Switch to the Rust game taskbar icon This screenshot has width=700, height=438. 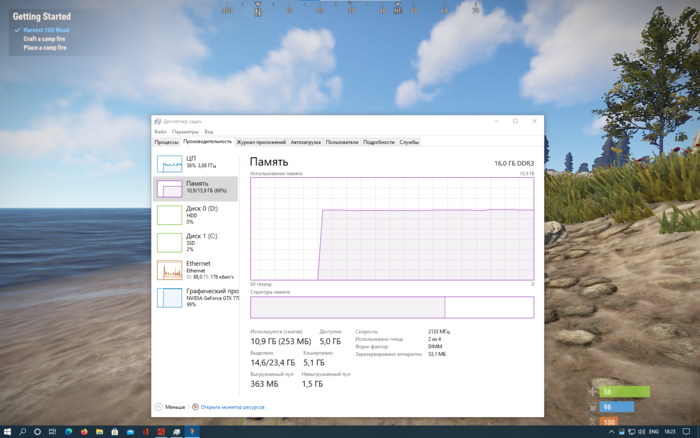161,432
